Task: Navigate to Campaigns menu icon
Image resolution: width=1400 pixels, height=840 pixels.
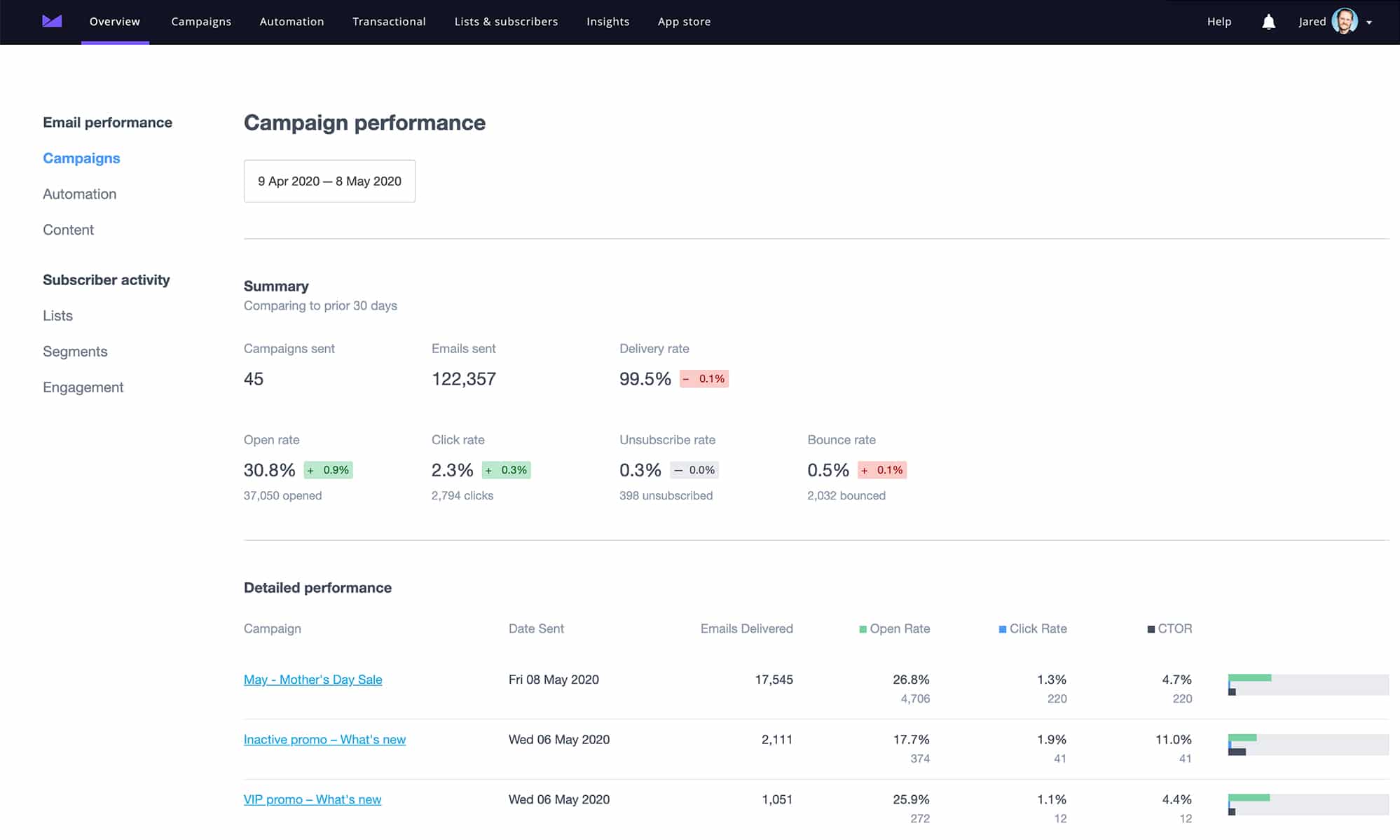Action: click(x=200, y=21)
